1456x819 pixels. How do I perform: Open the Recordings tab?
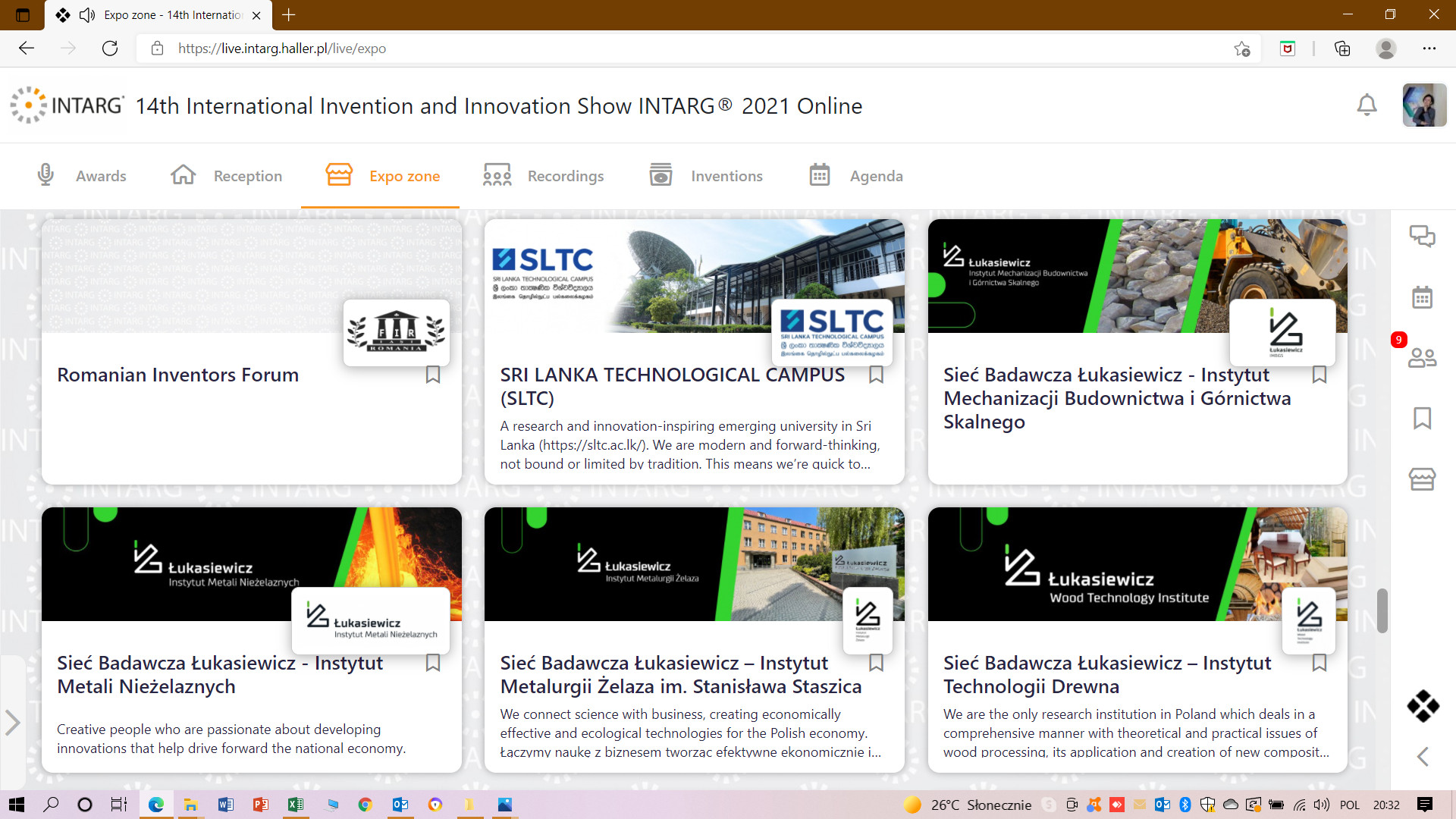(543, 175)
